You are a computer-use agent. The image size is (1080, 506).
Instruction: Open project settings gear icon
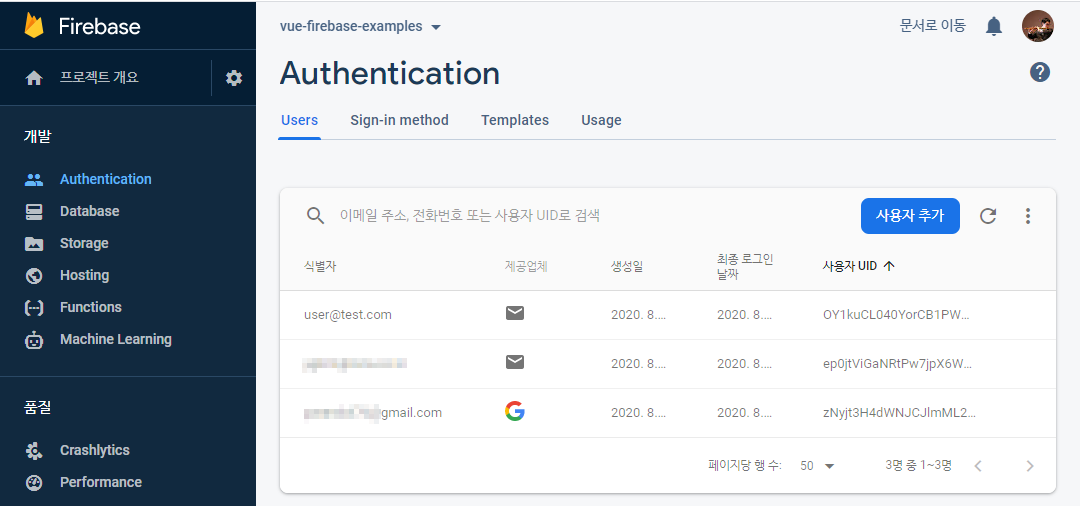pos(234,78)
